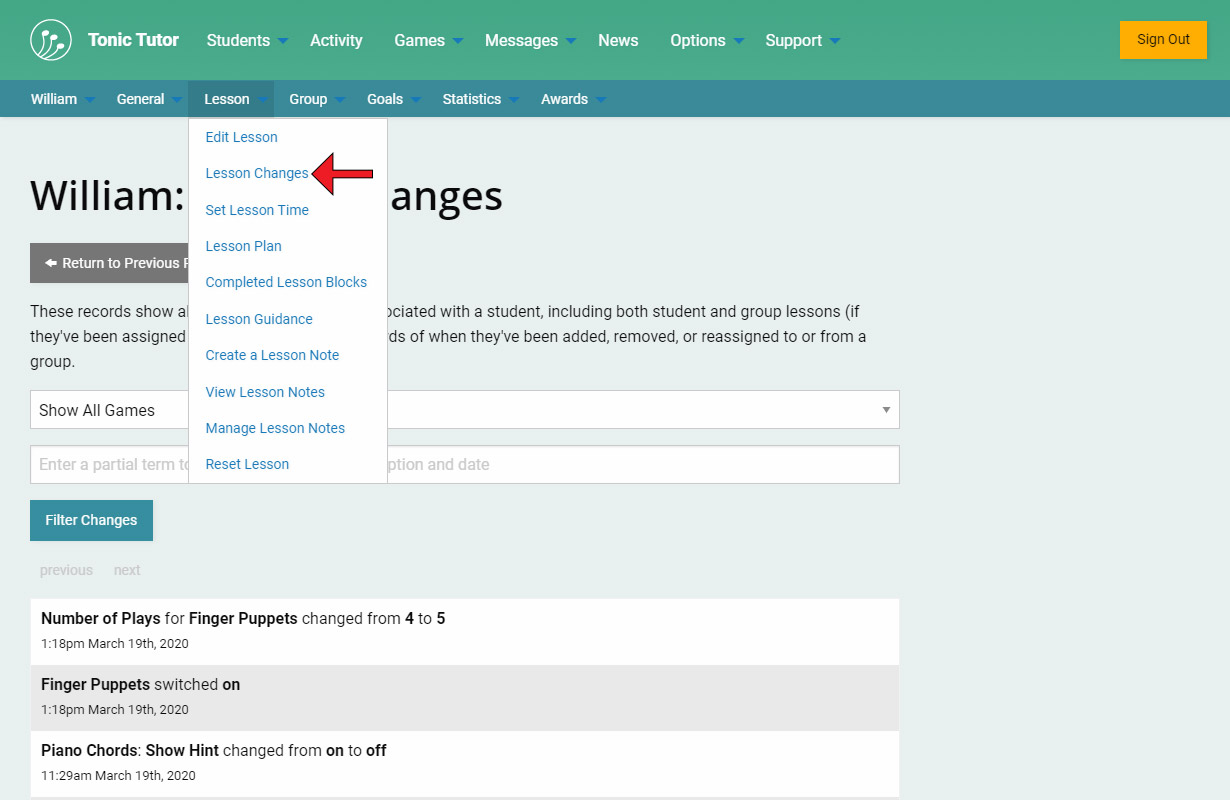
Task: Select Set Lesson Time menu entry
Action: point(257,210)
